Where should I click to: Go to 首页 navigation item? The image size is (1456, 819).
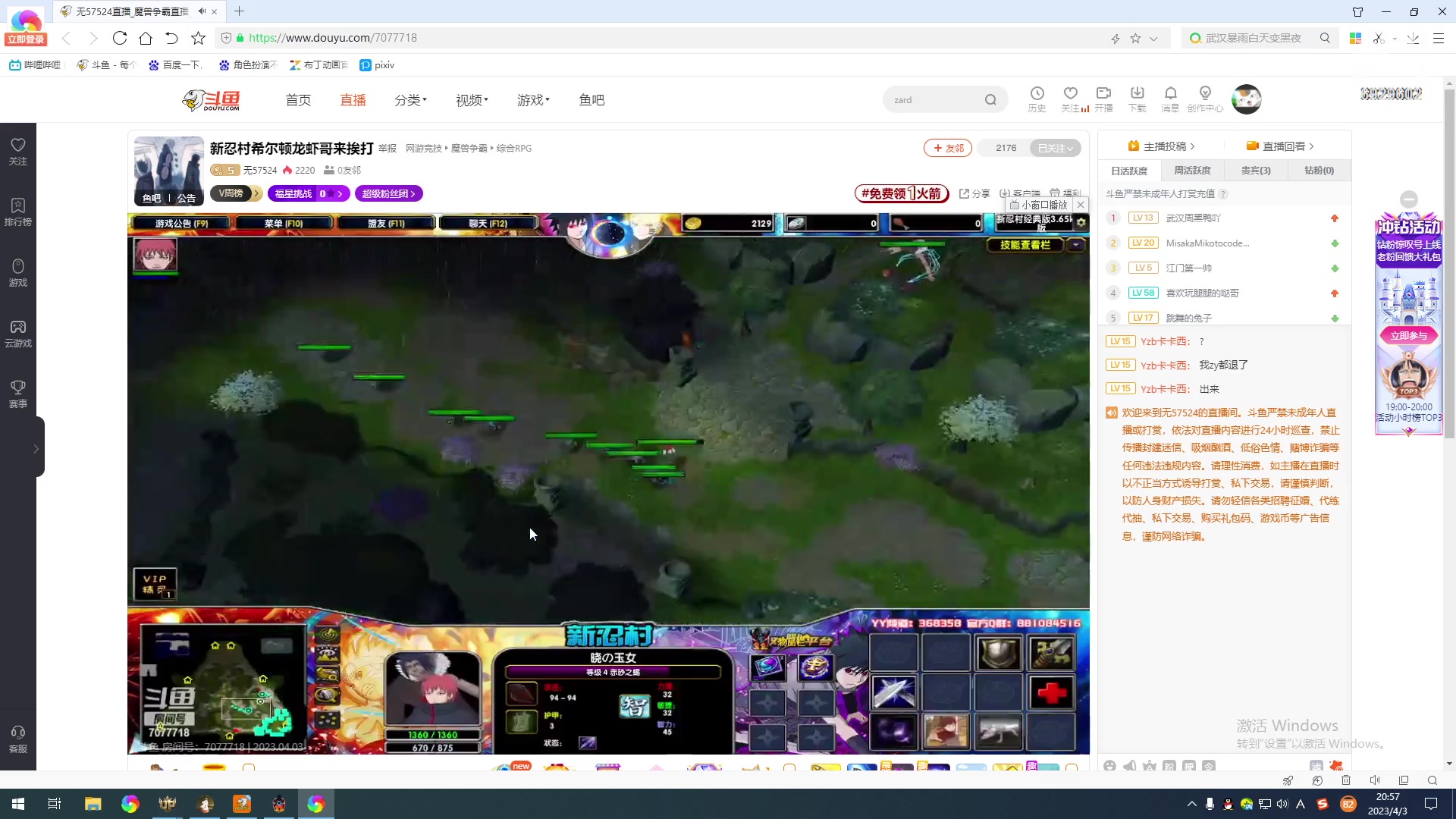click(x=298, y=100)
